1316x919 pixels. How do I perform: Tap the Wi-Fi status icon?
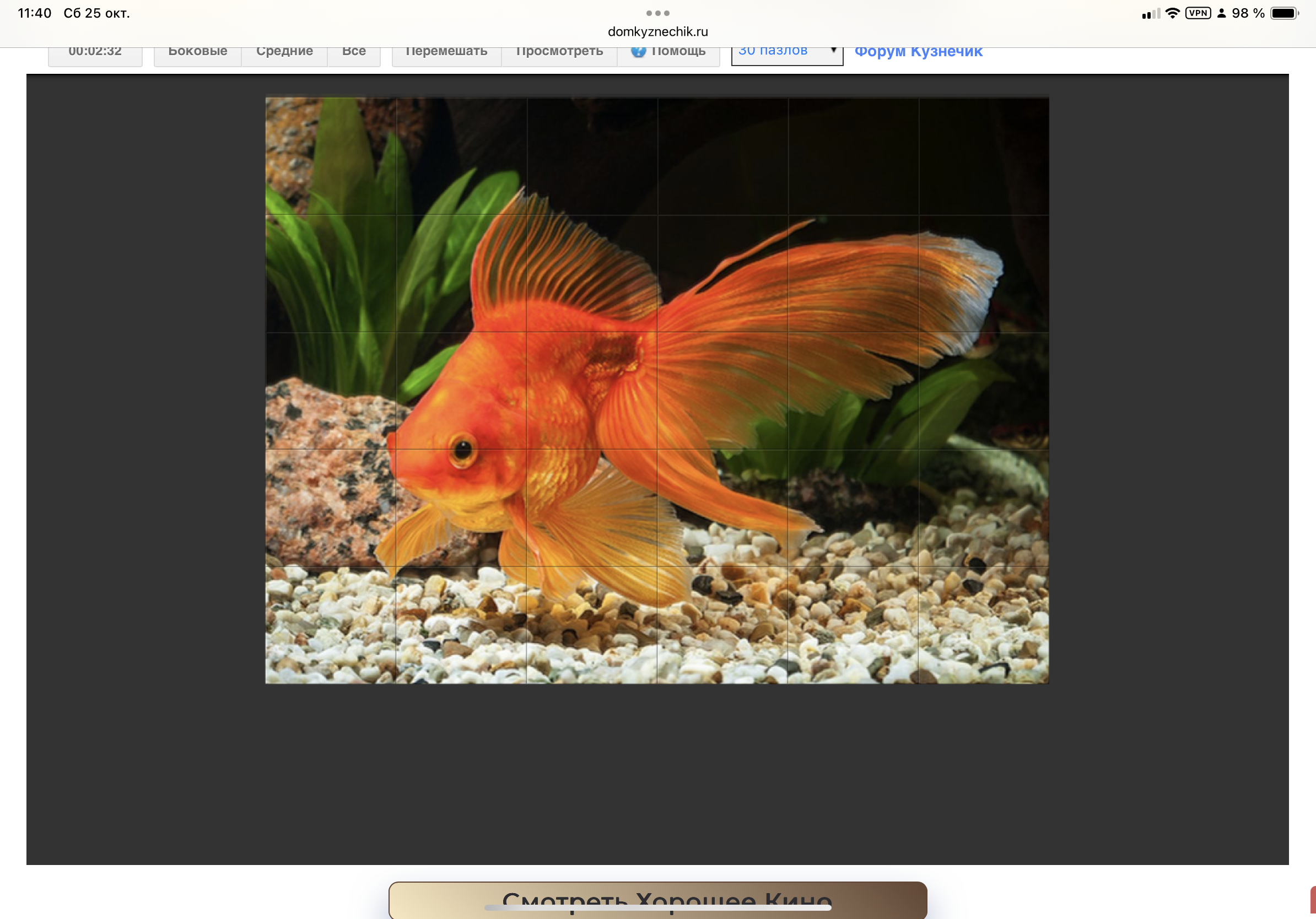1172,13
